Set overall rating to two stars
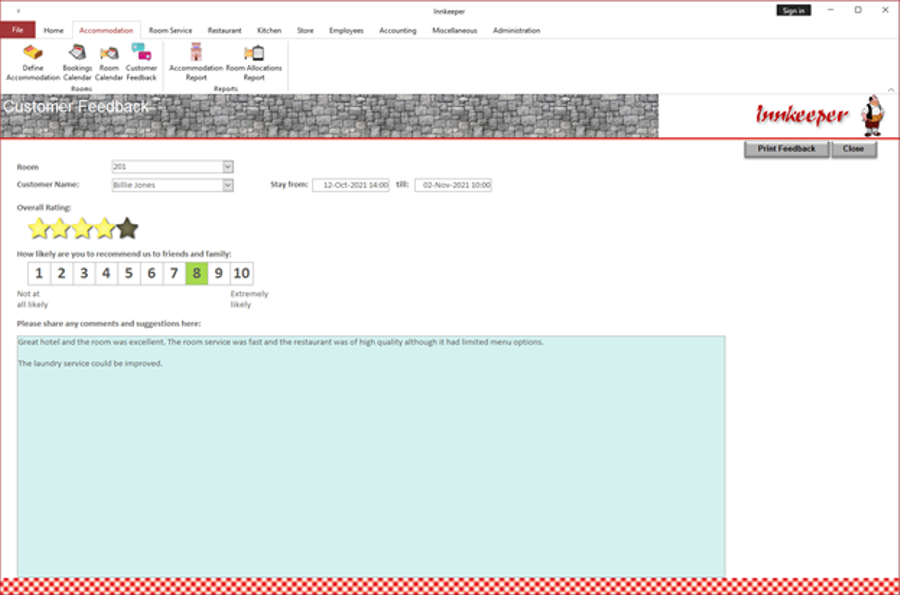900x595 pixels. click(60, 228)
